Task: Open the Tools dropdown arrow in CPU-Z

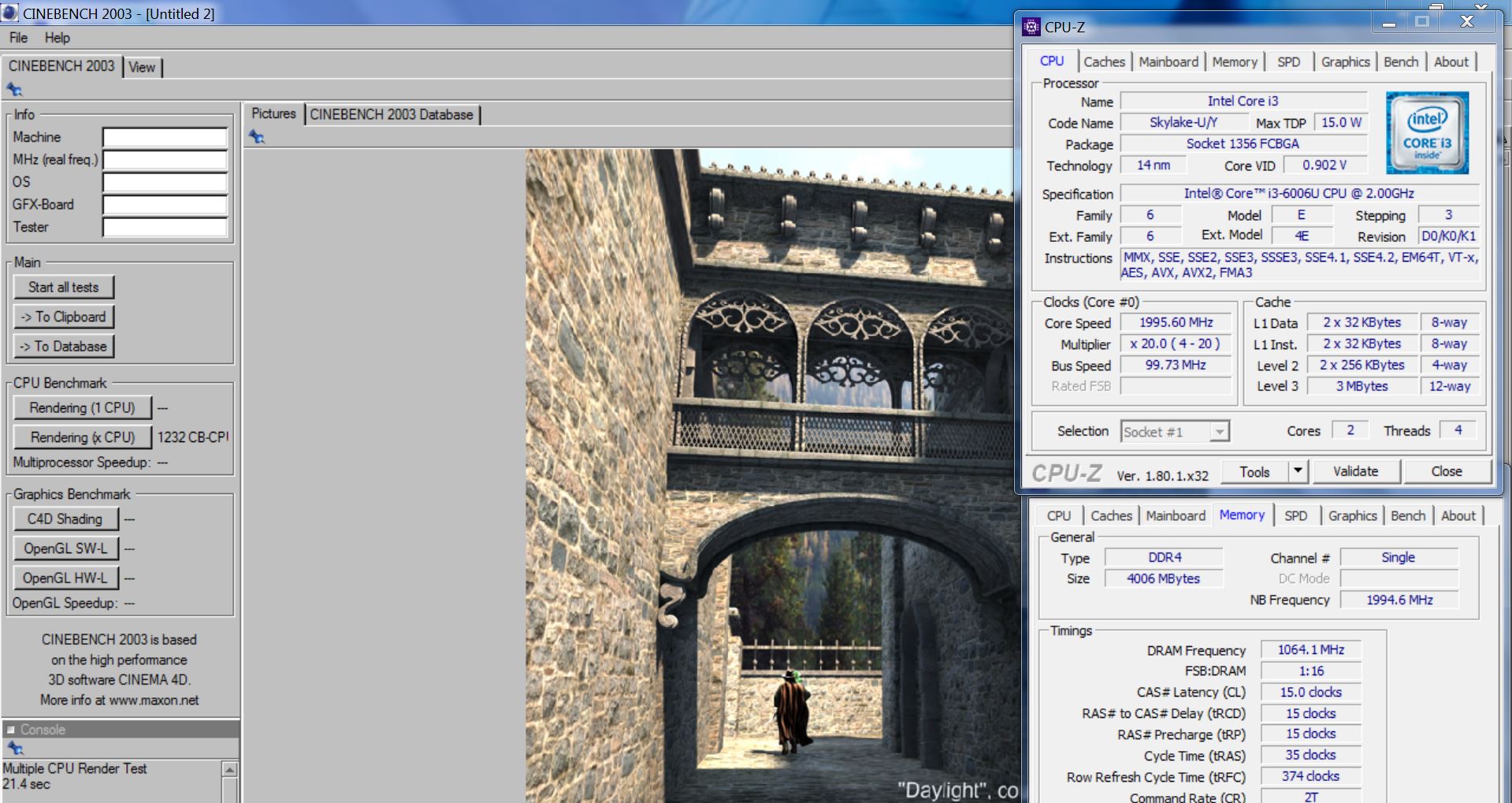Action: pyautogui.click(x=1297, y=471)
